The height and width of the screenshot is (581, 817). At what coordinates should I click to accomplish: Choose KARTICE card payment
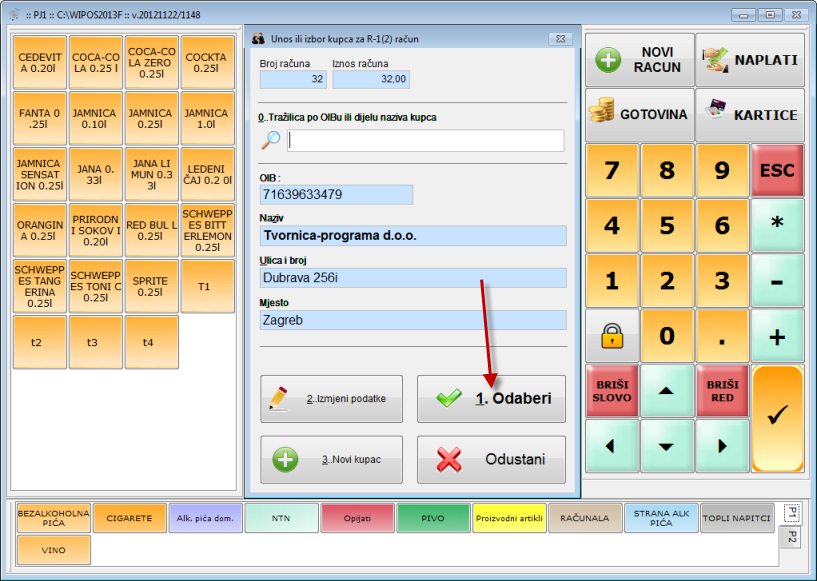click(x=749, y=114)
